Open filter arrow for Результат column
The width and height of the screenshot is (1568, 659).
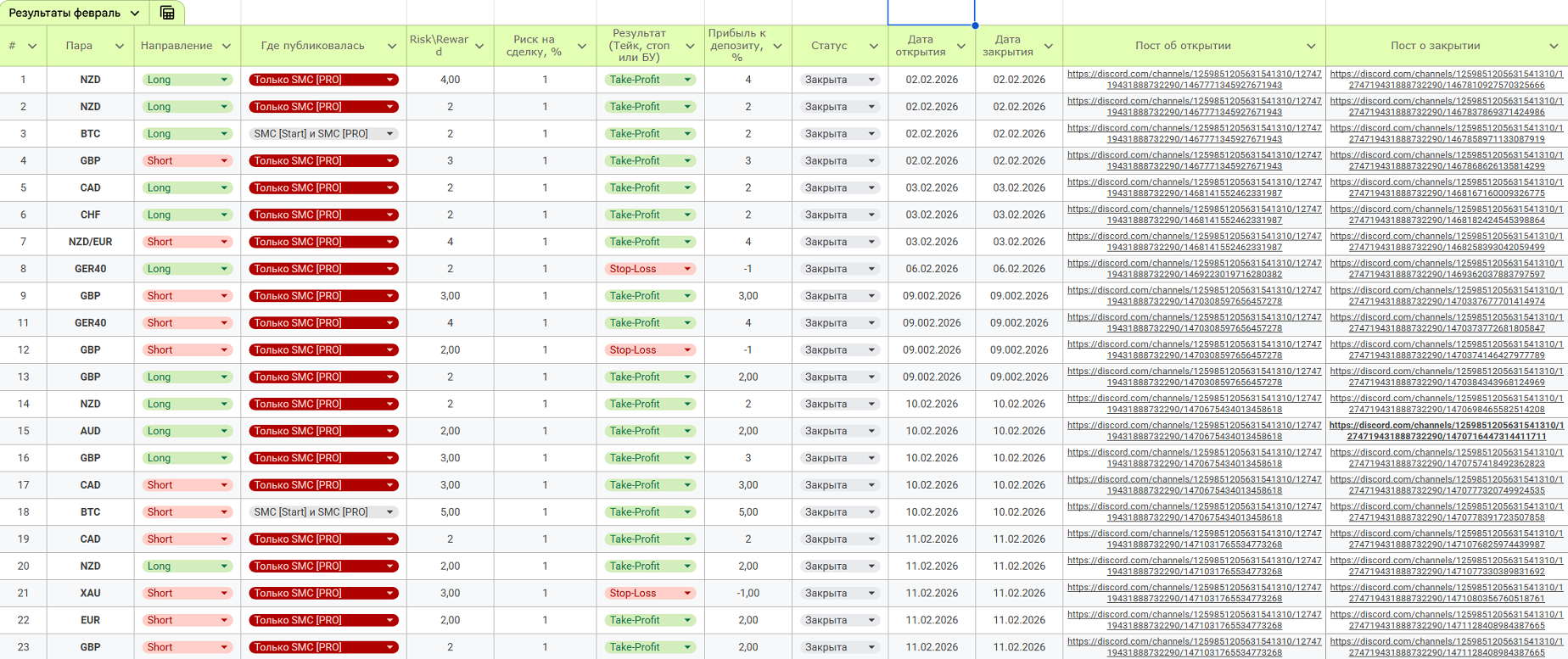coord(690,46)
